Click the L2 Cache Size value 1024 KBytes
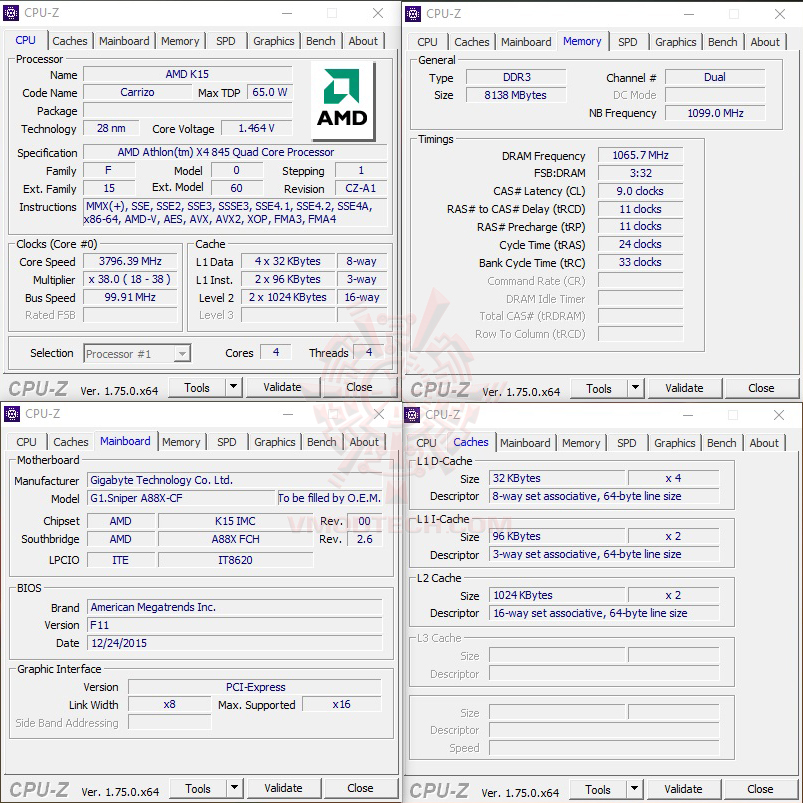803x803 pixels. [557, 595]
